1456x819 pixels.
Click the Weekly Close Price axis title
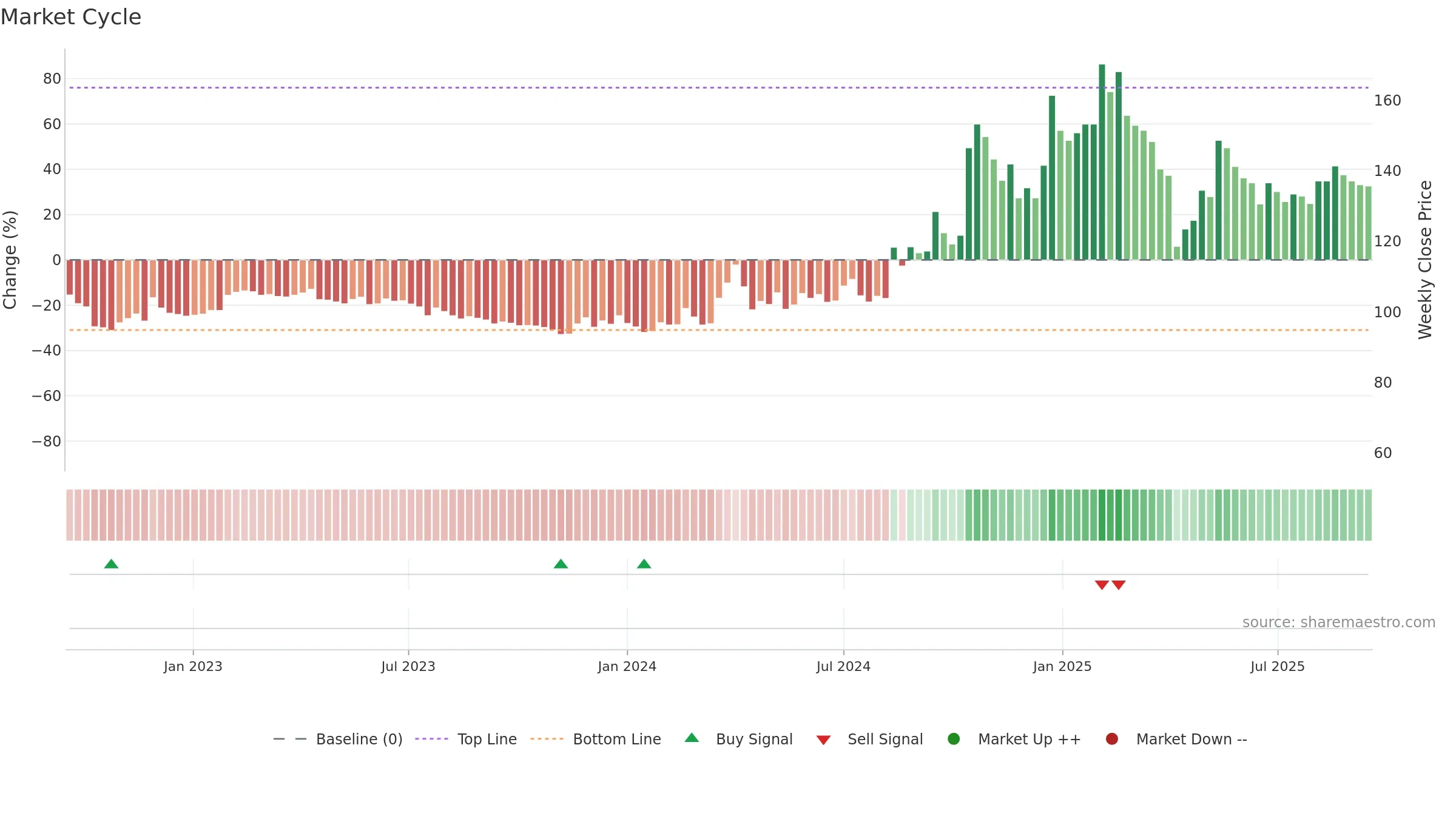pyautogui.click(x=1425, y=260)
